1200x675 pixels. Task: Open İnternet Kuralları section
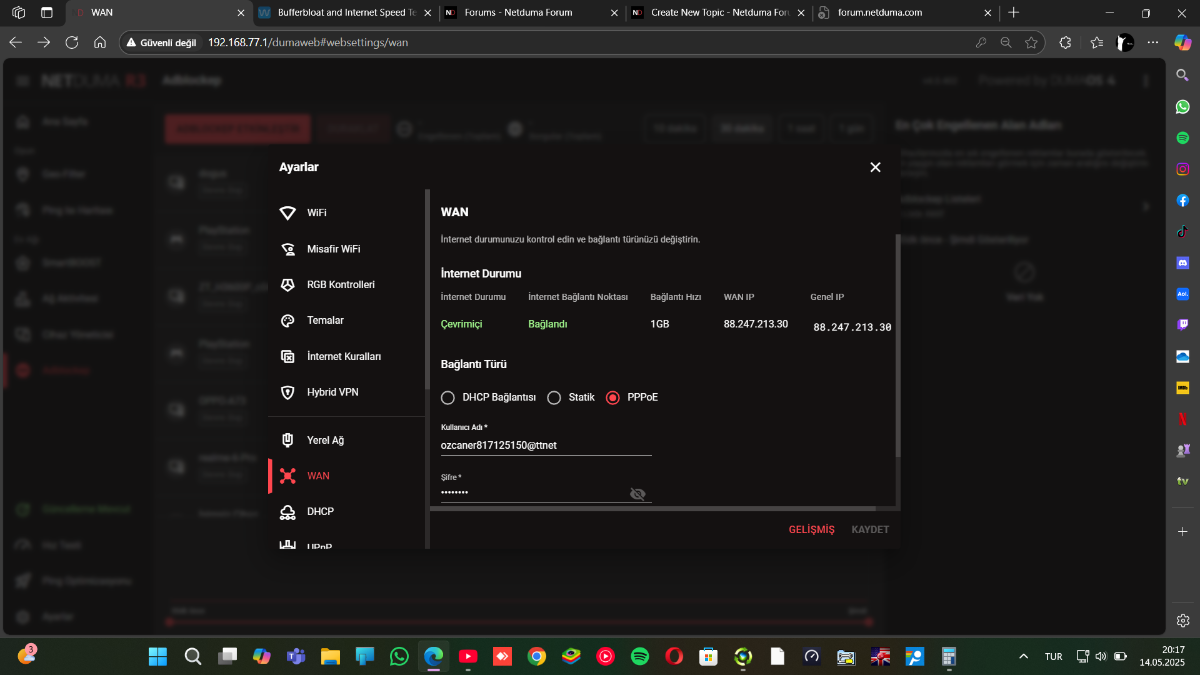(x=346, y=357)
